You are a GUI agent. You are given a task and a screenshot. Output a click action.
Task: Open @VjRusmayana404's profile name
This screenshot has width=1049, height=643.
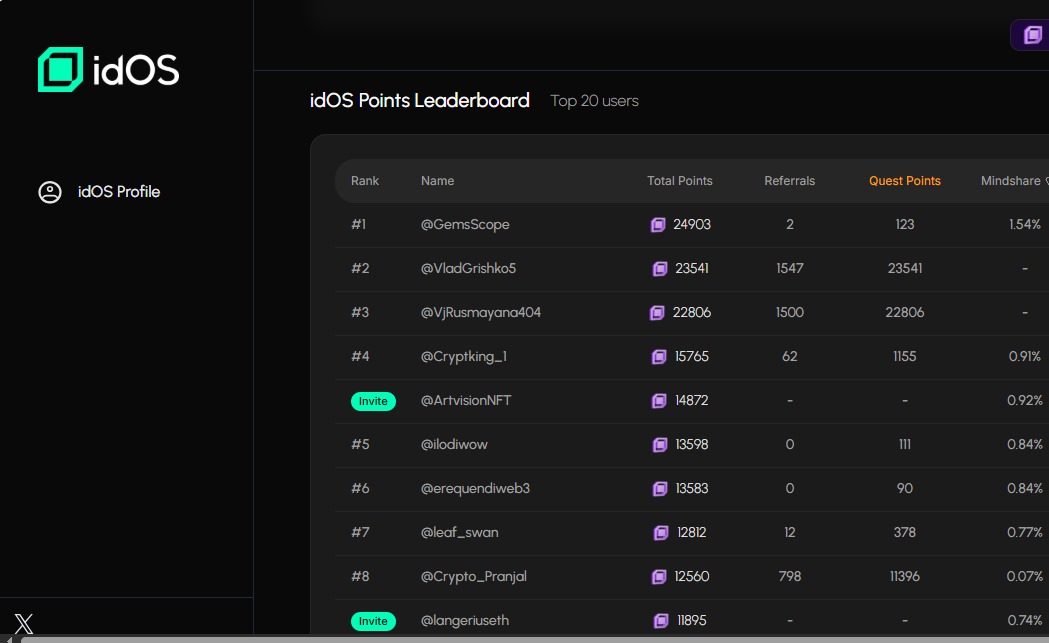480,312
